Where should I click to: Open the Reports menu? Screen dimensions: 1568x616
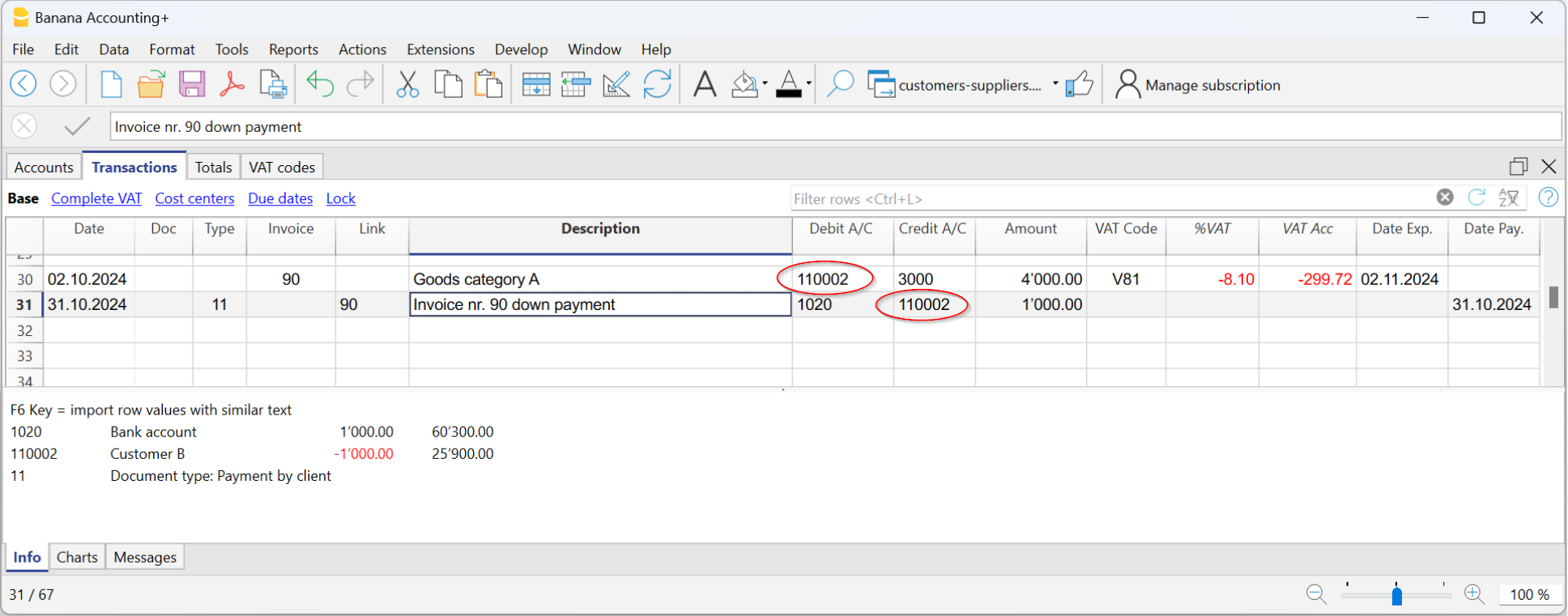coord(293,49)
